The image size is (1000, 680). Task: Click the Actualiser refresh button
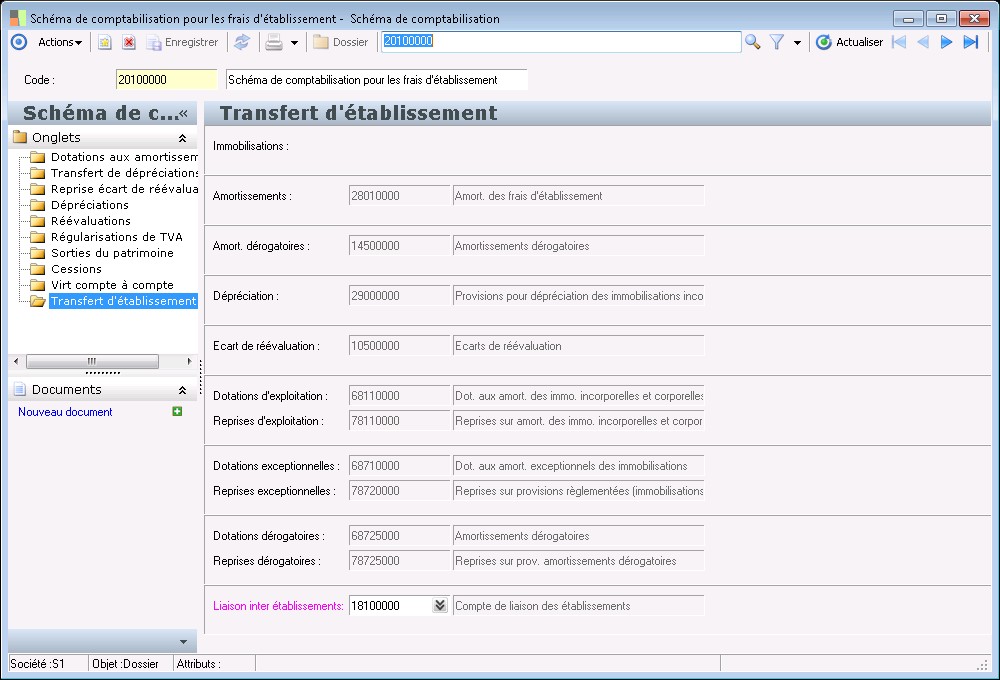coord(849,42)
